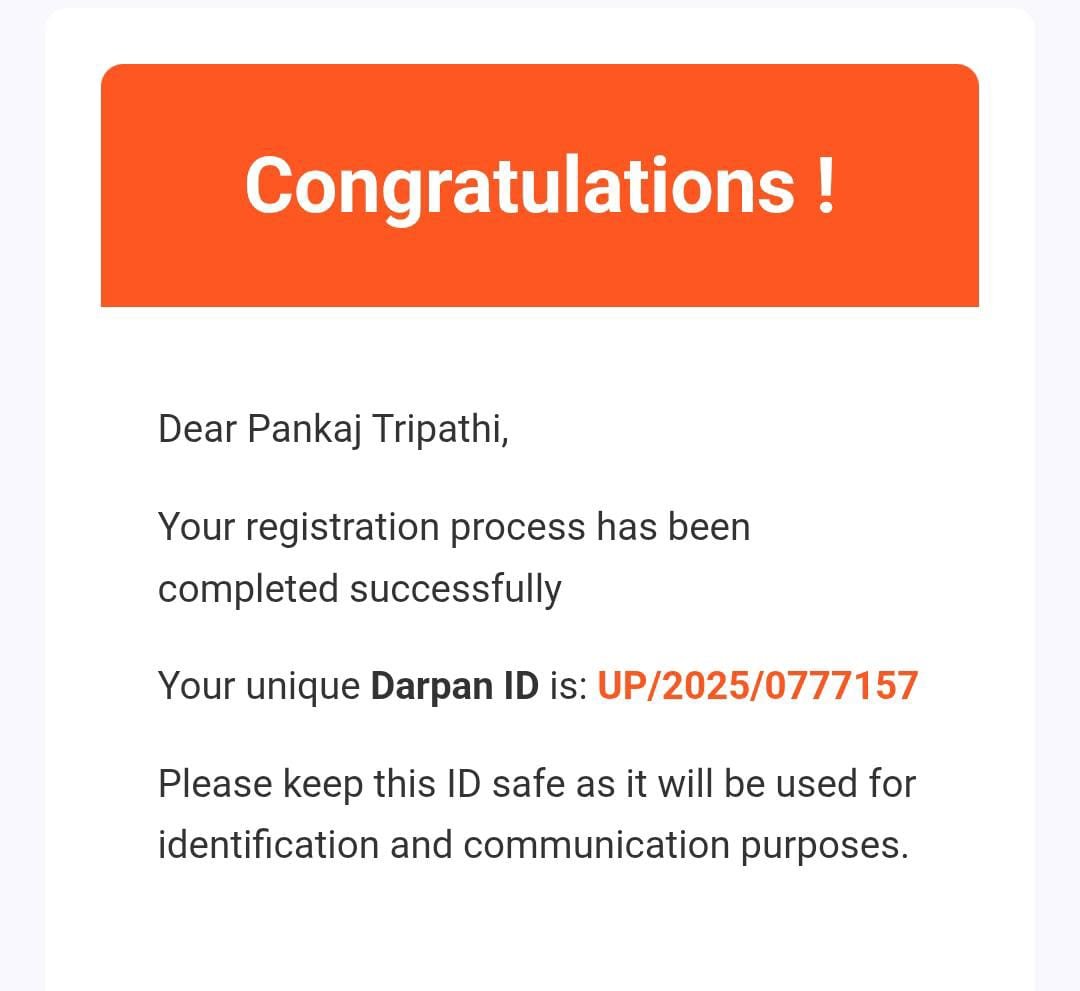This screenshot has width=1080, height=991.
Task: Click the Darpan ID number UP/2025/0777157
Action: [757, 686]
